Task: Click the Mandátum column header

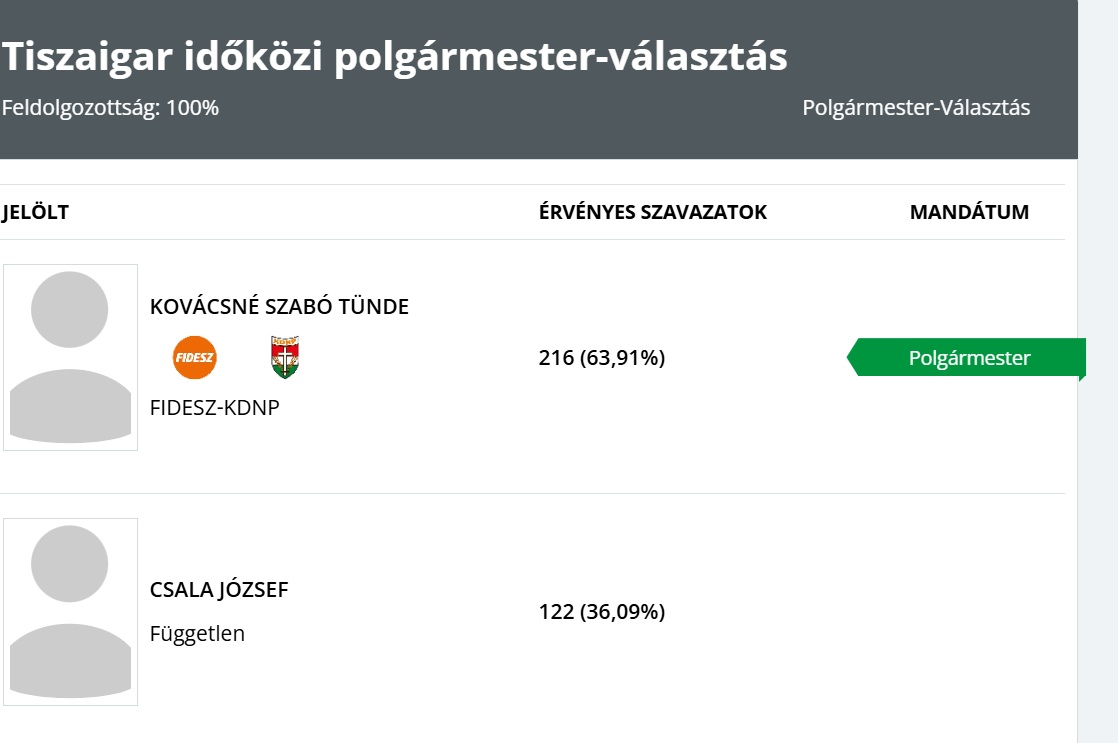Action: (x=969, y=212)
